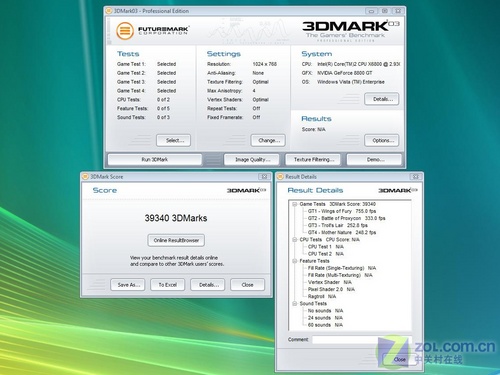Select the Vertex Shader row

coord(329,282)
